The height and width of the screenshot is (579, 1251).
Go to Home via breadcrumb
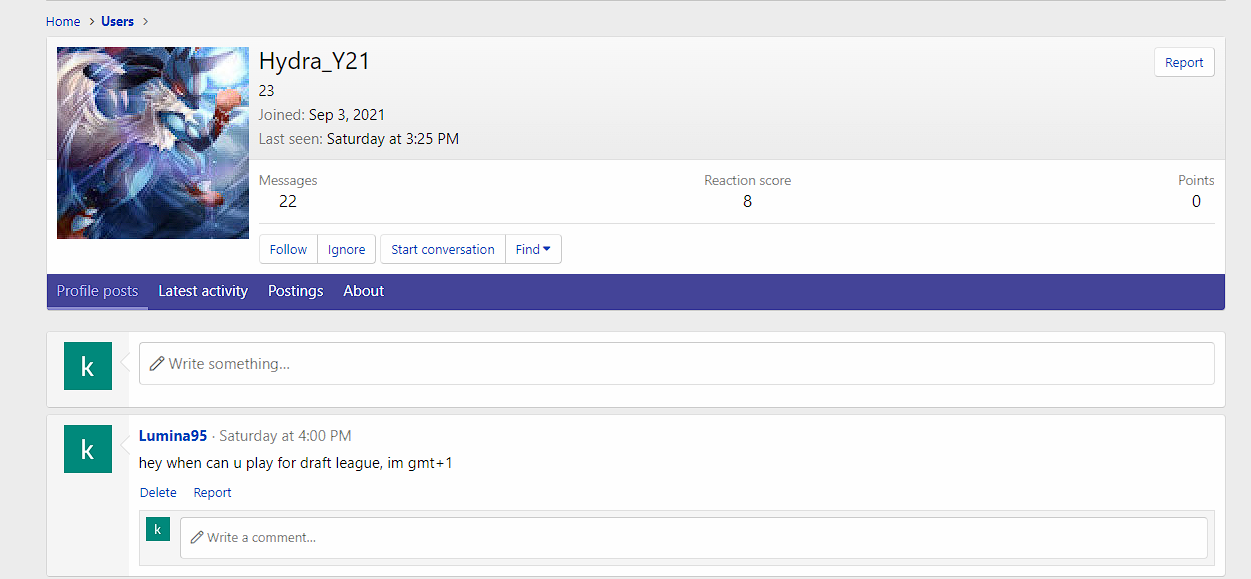point(63,21)
